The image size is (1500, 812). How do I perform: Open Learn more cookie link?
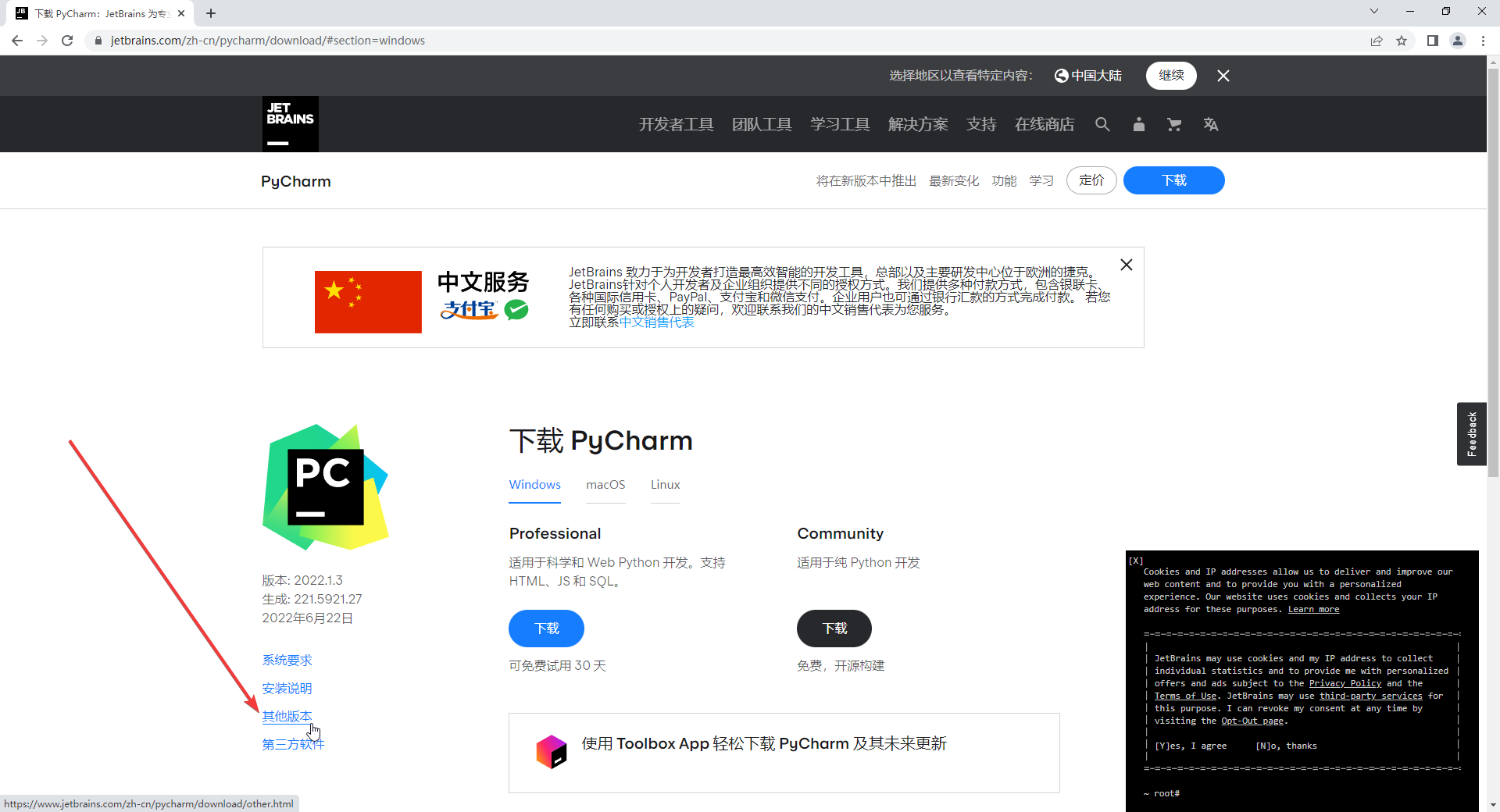click(1313, 609)
